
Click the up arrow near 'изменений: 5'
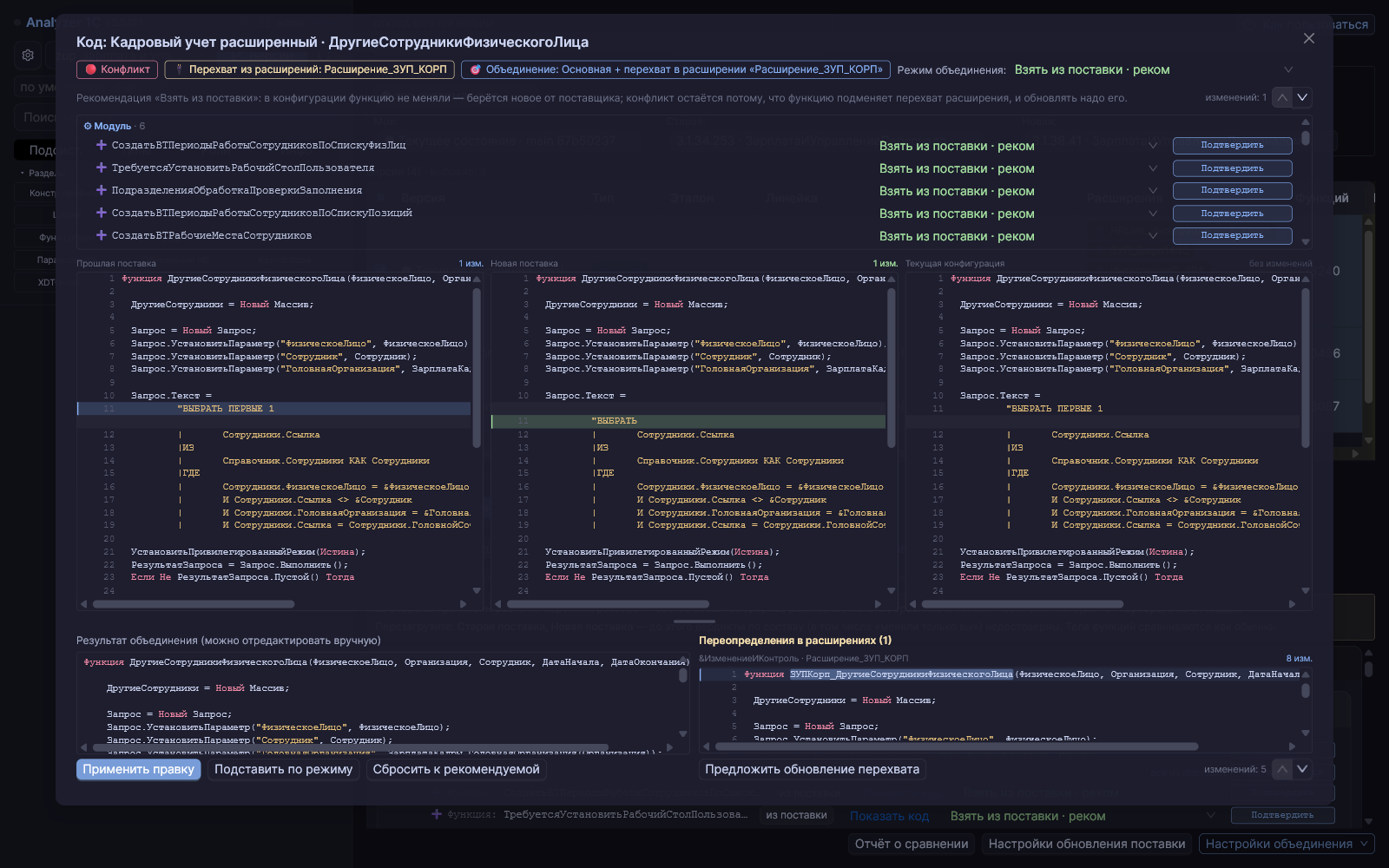(x=1282, y=769)
